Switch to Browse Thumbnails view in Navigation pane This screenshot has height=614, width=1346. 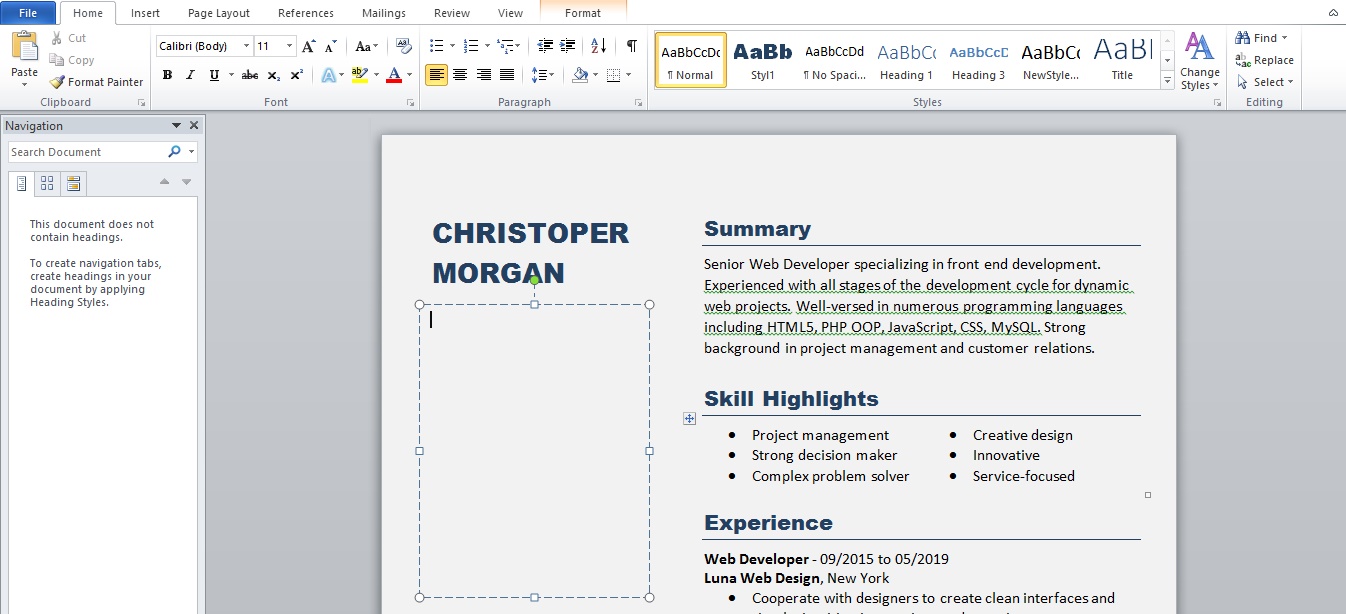(46, 183)
